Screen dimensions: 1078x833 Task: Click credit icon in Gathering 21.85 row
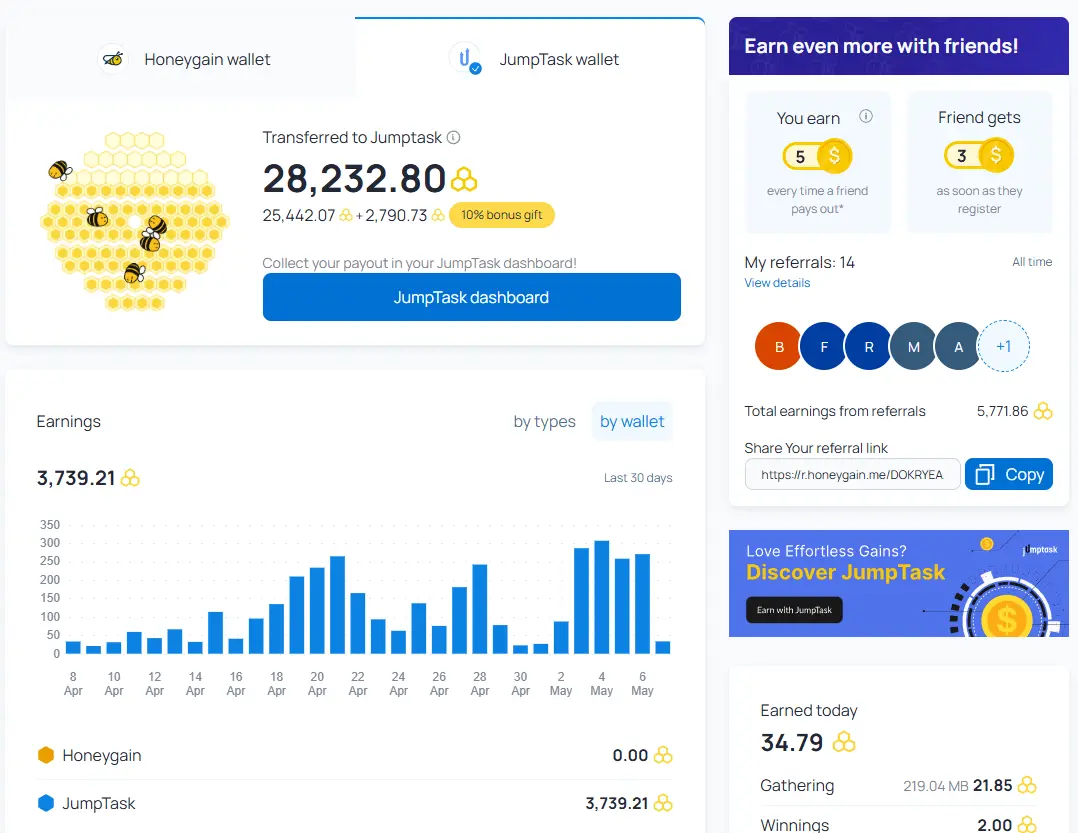click(1027, 785)
